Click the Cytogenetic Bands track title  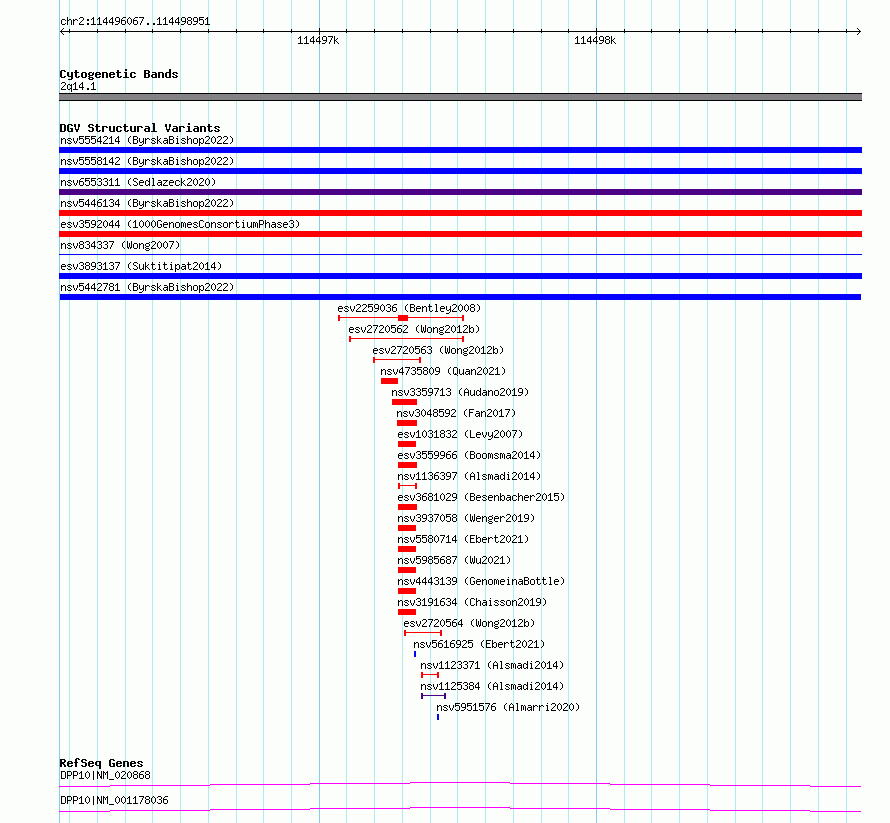tap(119, 74)
